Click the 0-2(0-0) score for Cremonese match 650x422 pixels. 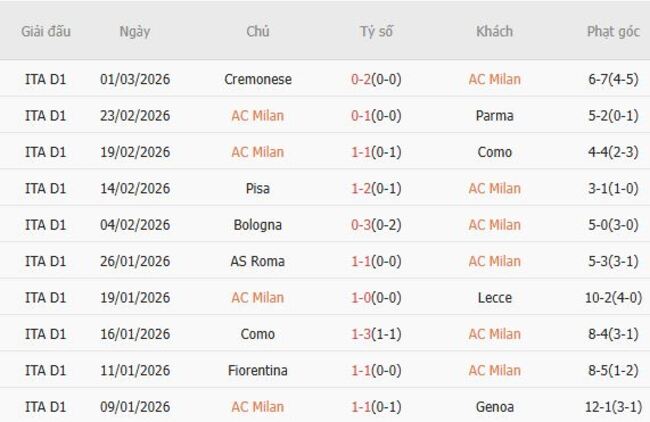376,79
